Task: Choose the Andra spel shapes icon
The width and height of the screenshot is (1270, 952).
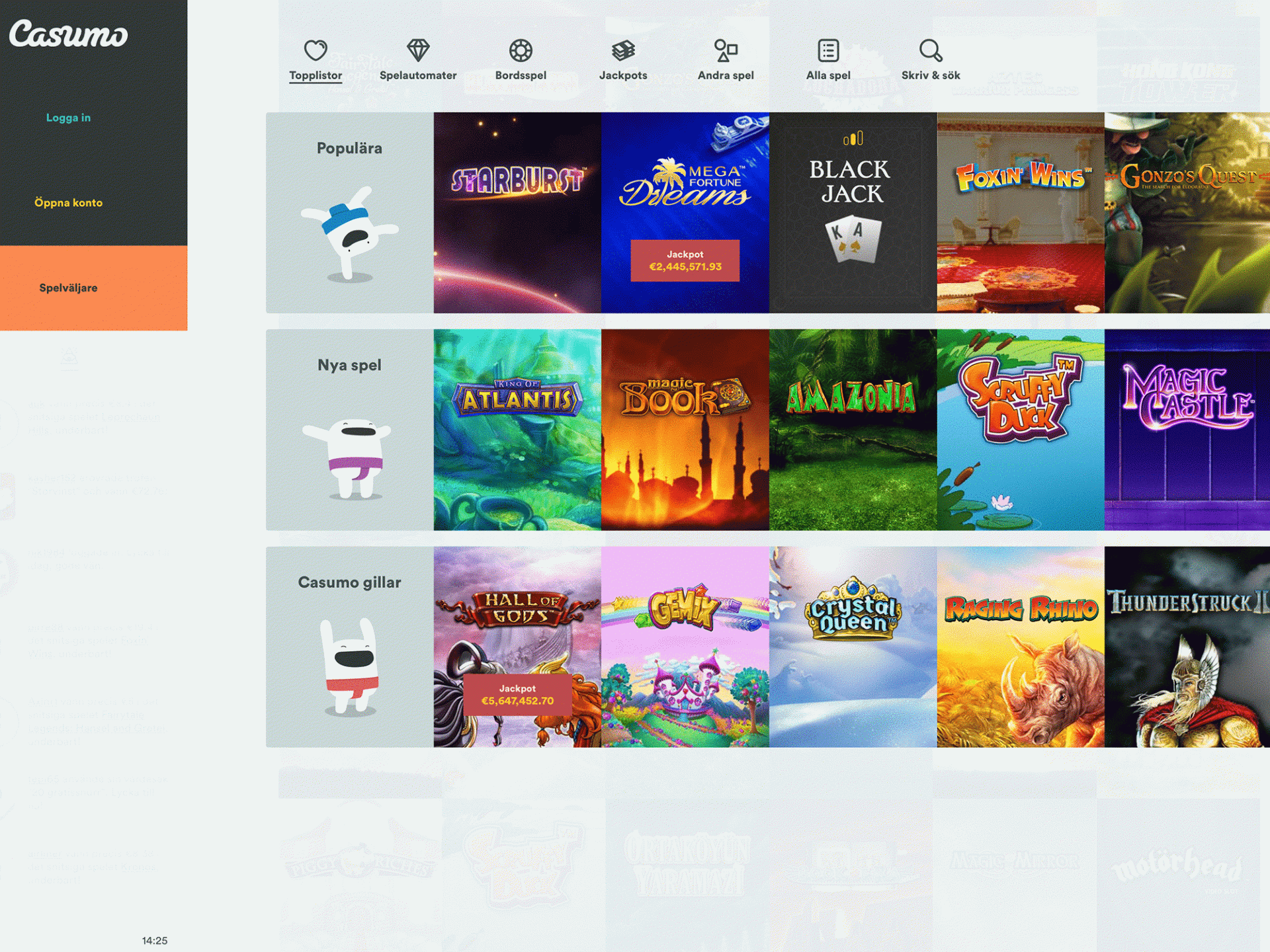Action: 726,50
